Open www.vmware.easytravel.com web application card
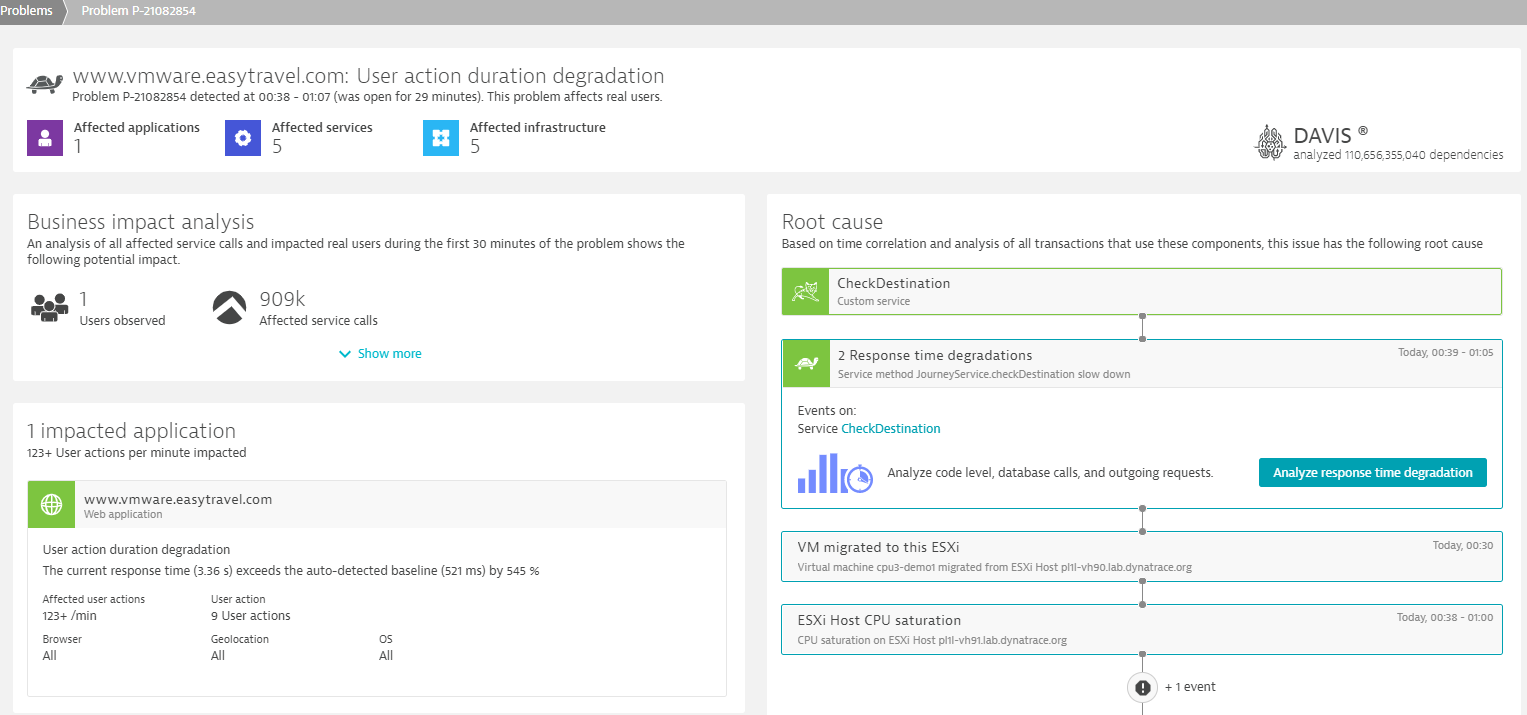This screenshot has height=715, width=1527. (x=377, y=504)
